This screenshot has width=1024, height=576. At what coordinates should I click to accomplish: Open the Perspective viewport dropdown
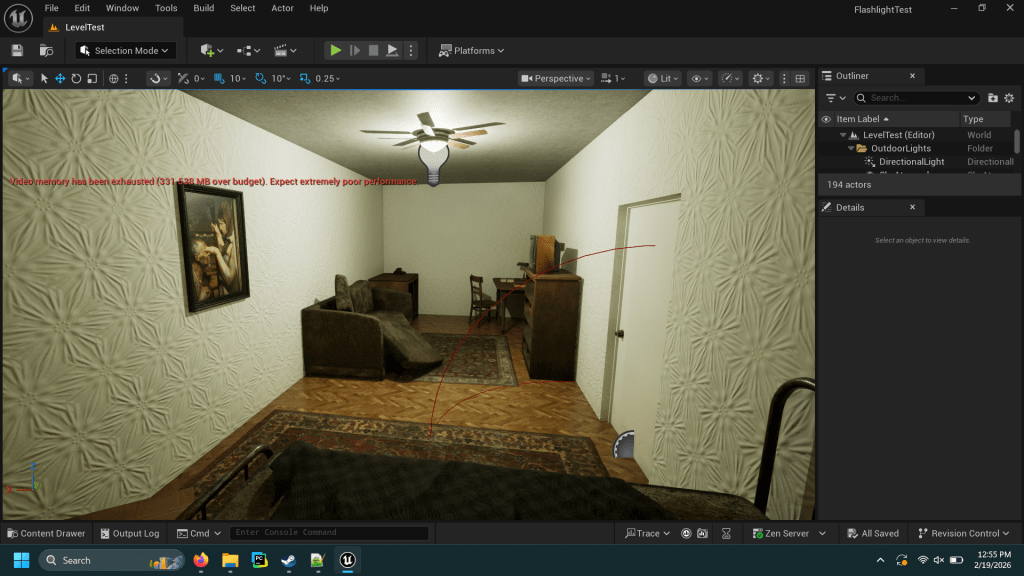(x=556, y=78)
